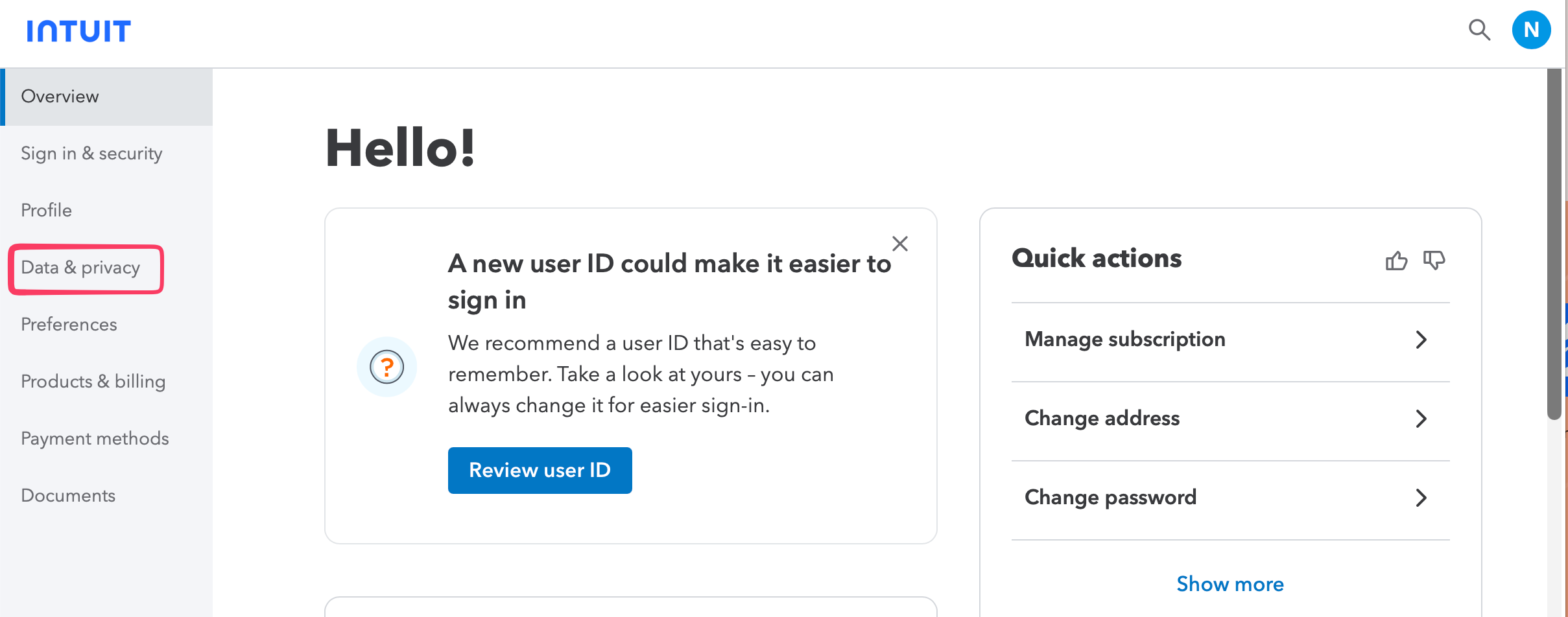The image size is (1568, 617).
Task: Open the Documents section
Action: point(67,495)
